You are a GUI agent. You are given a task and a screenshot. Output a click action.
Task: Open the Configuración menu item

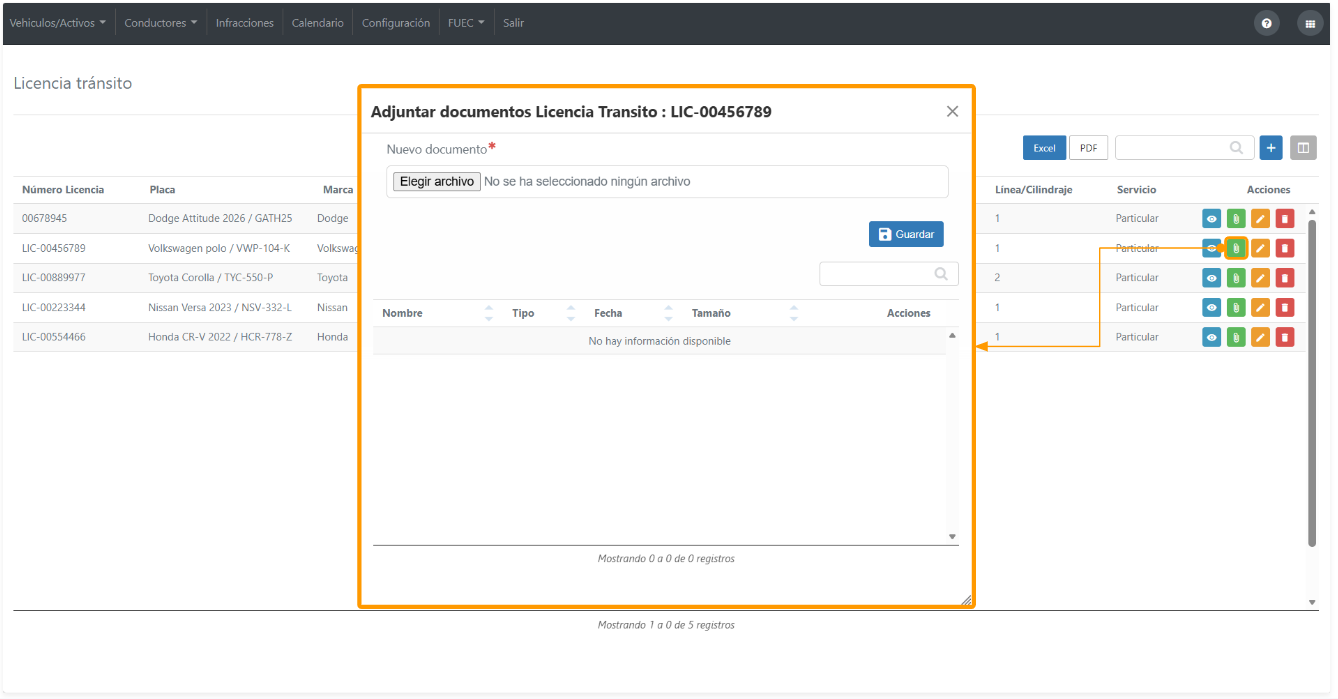coord(396,23)
